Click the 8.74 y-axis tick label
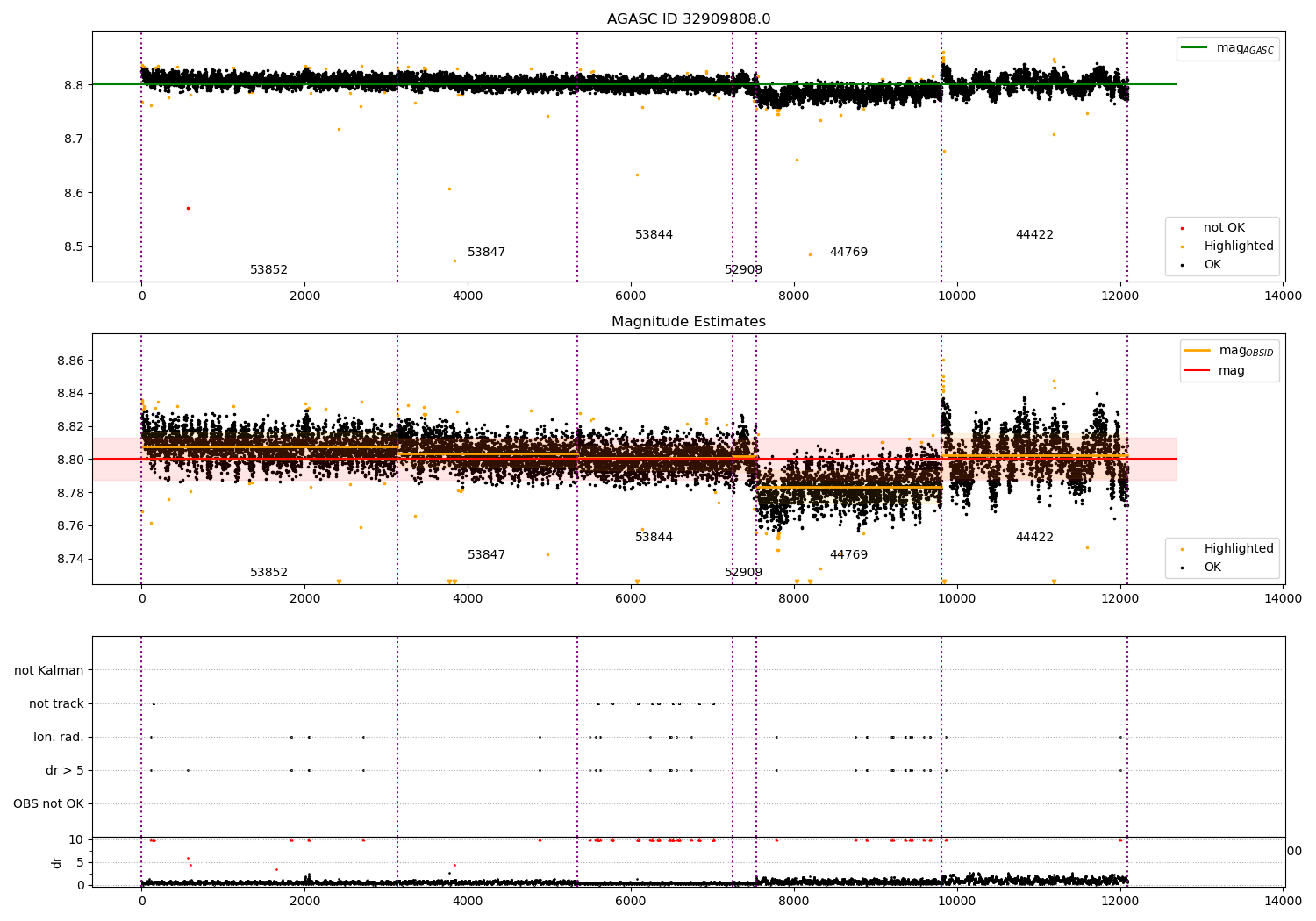Viewport: 1316px width, 921px height. point(71,560)
